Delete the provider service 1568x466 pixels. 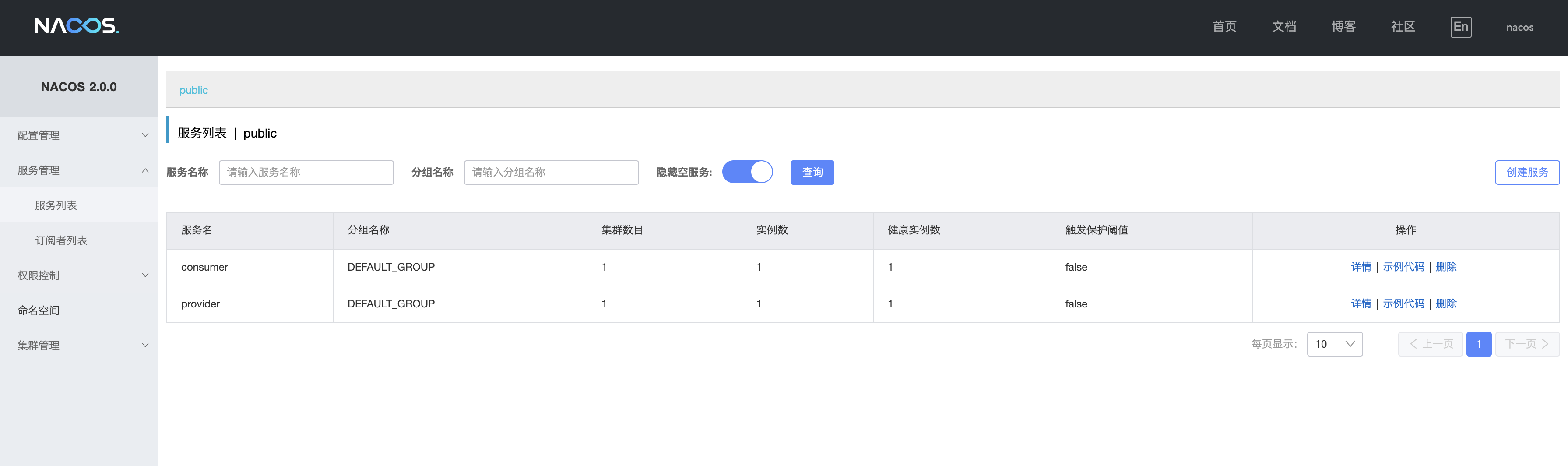[1446, 304]
